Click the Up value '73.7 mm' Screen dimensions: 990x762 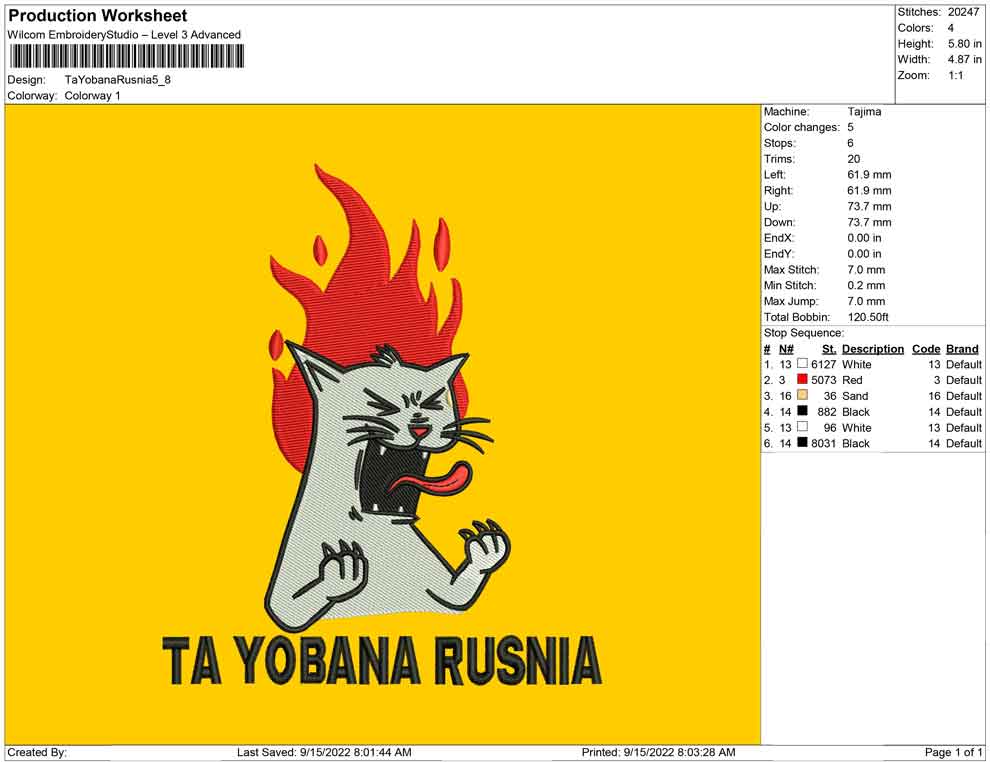(869, 206)
